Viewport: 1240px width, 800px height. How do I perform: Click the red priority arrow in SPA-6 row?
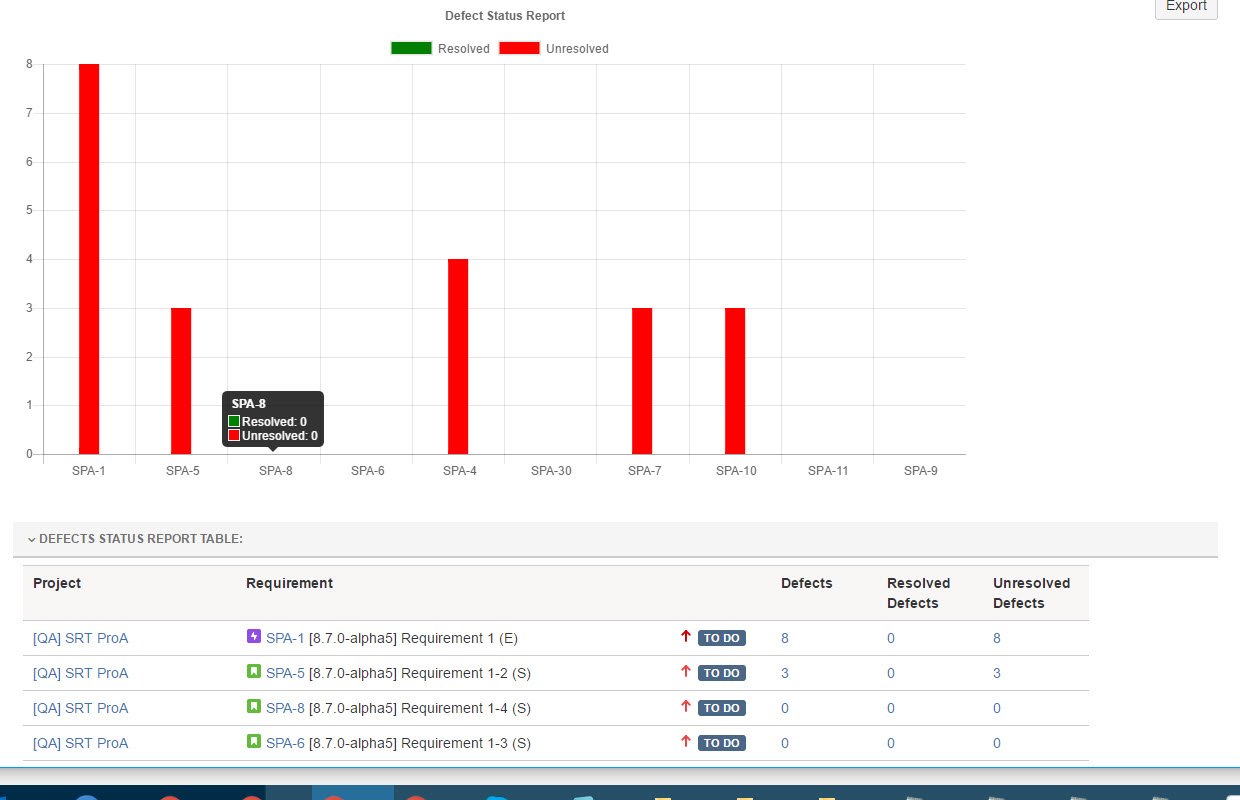pyautogui.click(x=686, y=742)
